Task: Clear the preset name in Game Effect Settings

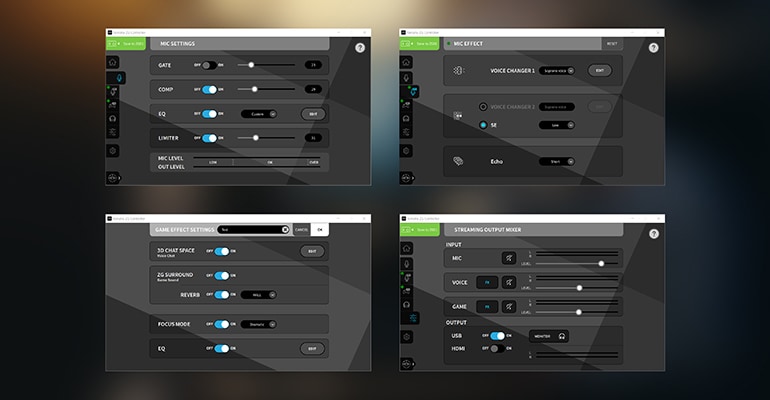Action: coord(285,230)
